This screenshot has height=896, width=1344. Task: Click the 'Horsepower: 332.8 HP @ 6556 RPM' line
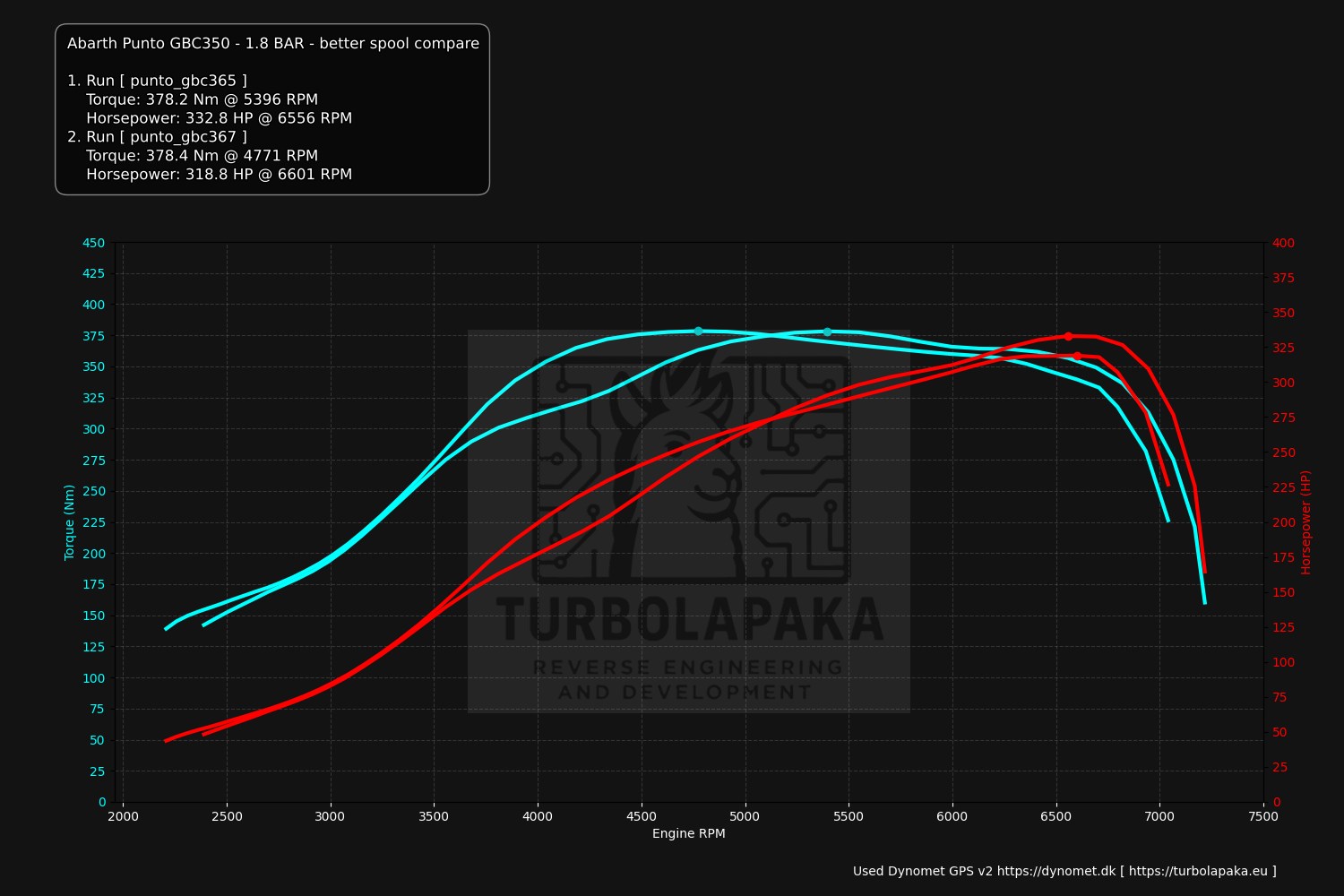coord(219,118)
